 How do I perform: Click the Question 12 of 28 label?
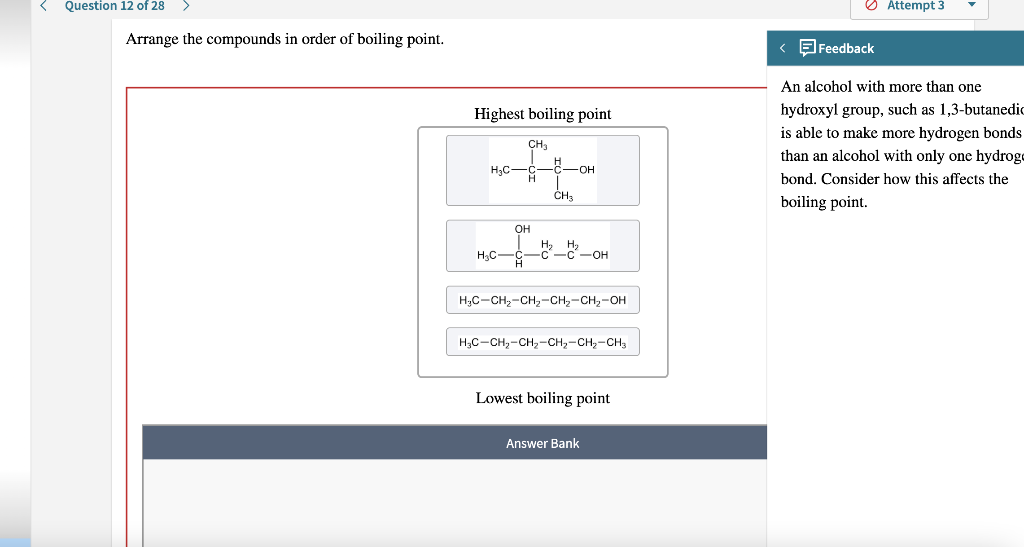(x=114, y=6)
